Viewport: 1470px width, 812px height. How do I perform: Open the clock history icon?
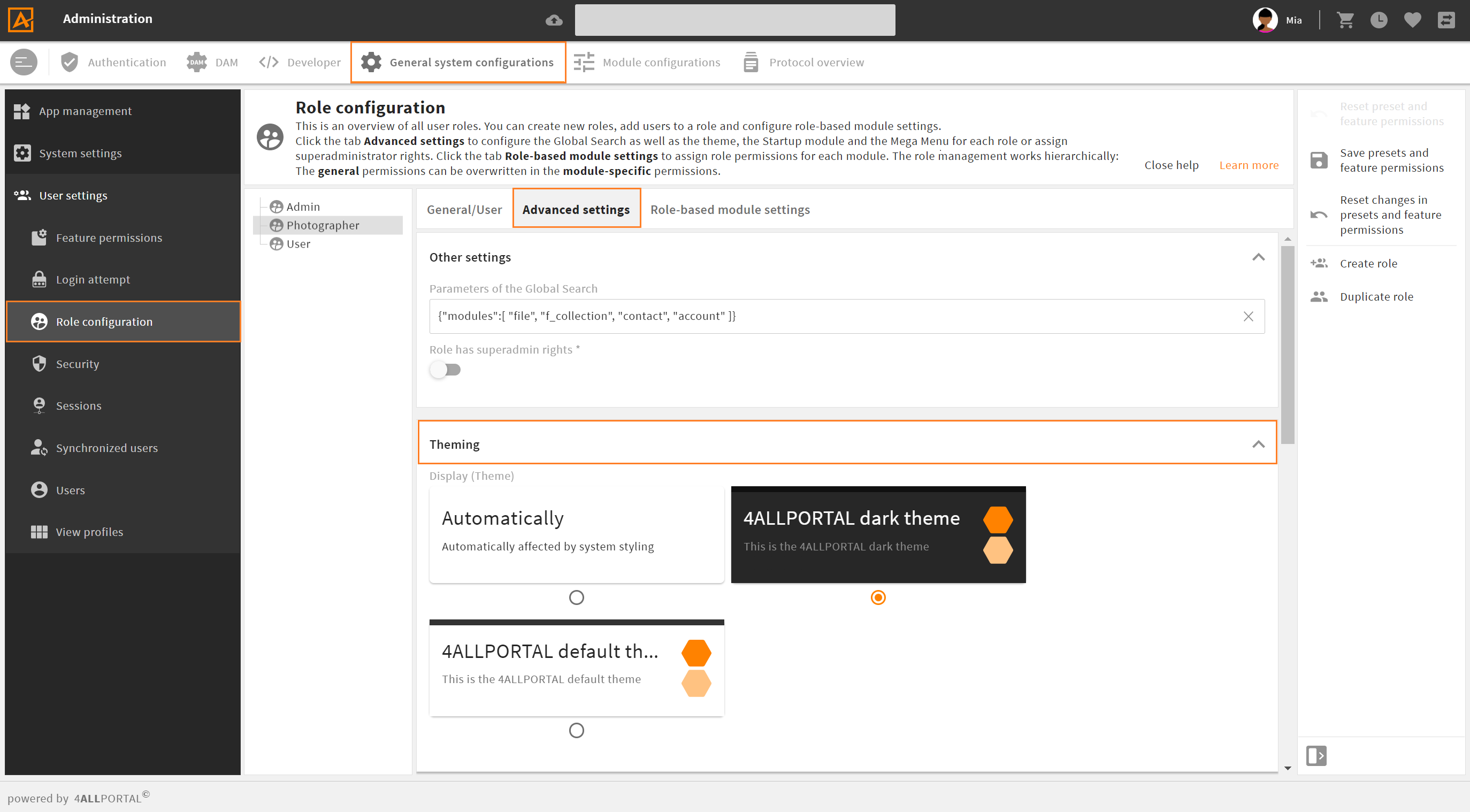1379,20
